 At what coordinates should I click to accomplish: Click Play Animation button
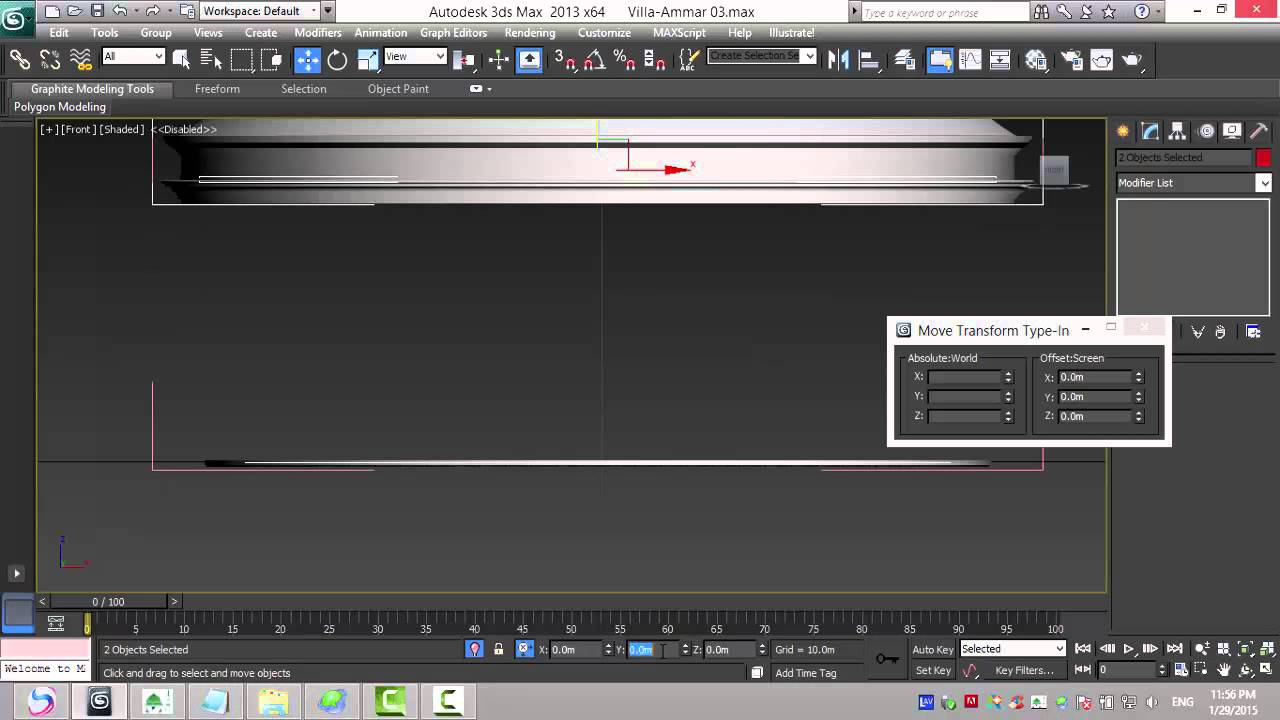[1129, 649]
